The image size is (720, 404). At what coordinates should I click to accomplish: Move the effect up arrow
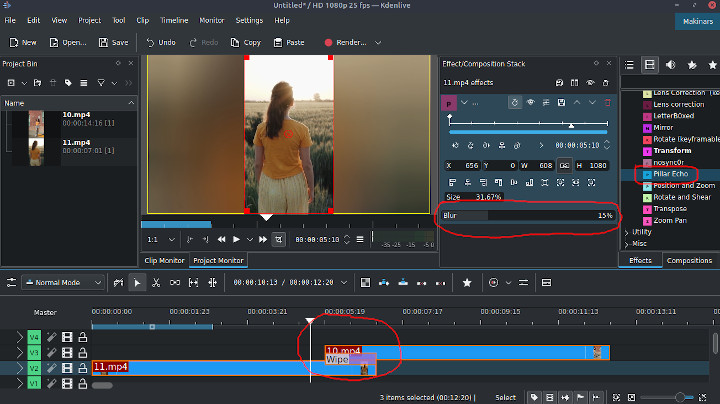tap(577, 102)
